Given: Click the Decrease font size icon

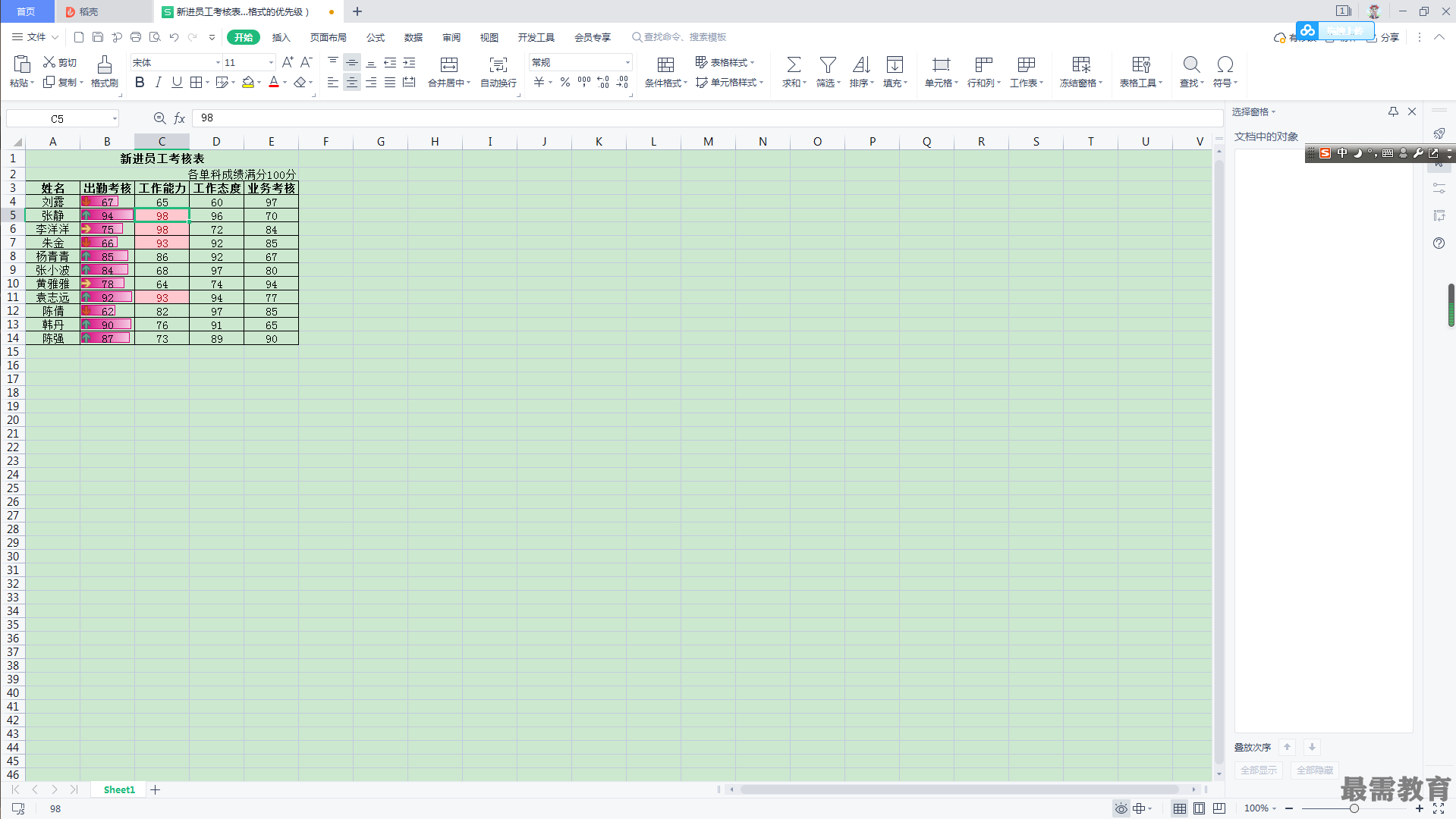Looking at the screenshot, I should [307, 62].
